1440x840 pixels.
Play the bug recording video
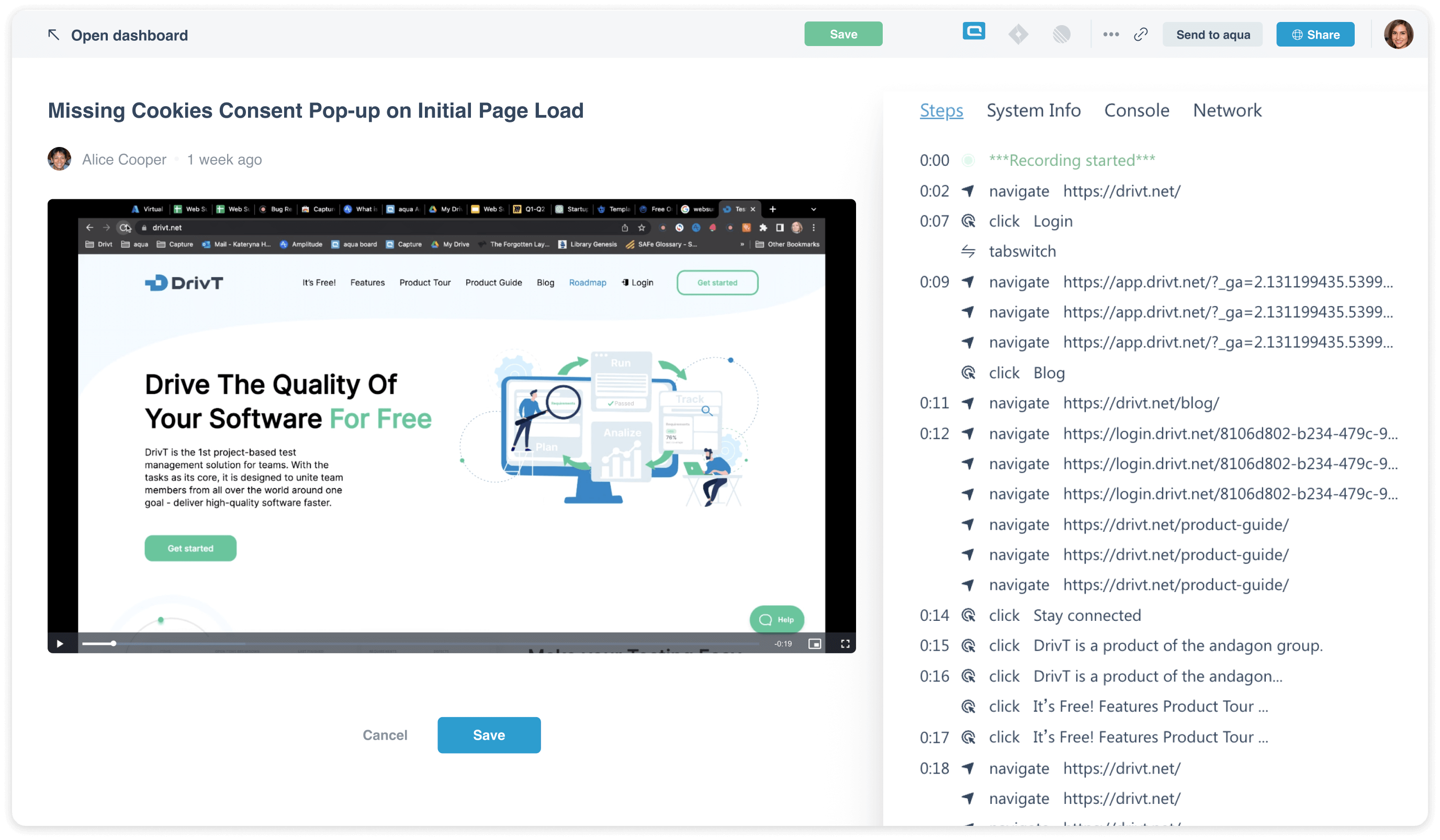point(60,643)
